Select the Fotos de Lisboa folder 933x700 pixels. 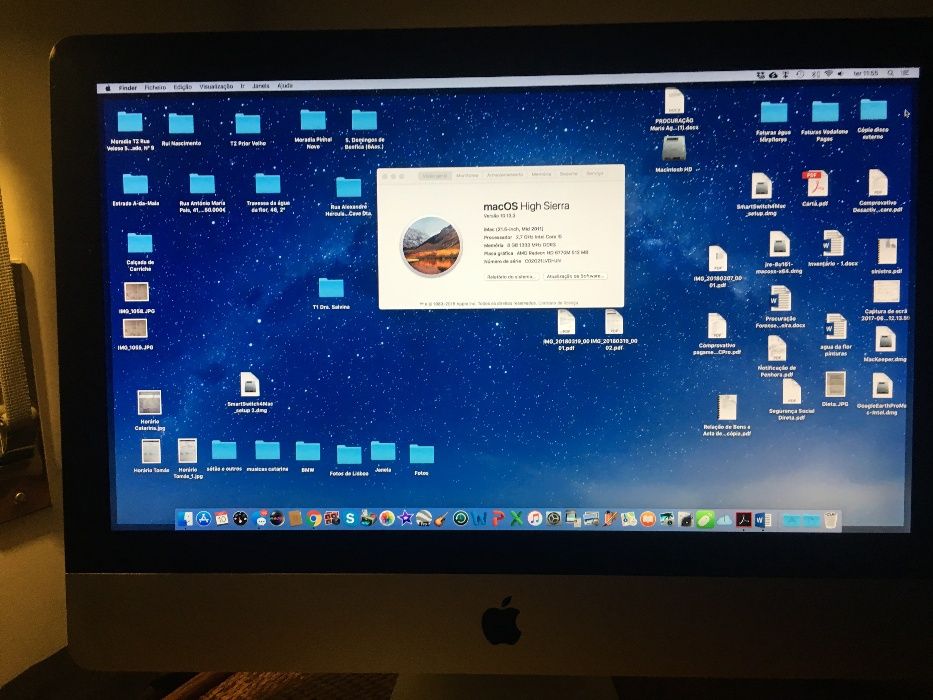[x=349, y=460]
